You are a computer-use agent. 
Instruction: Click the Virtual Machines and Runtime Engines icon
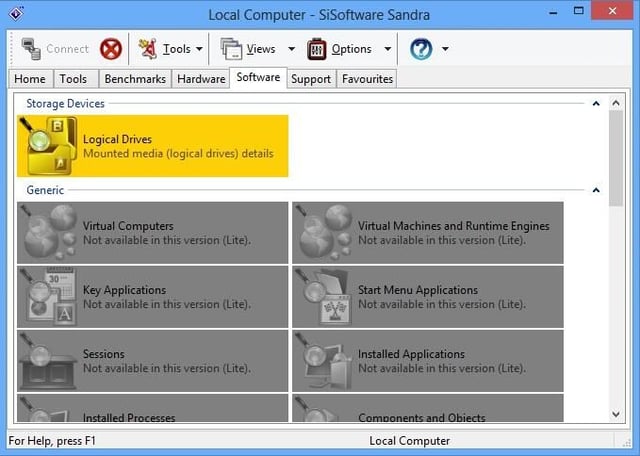[x=324, y=232]
